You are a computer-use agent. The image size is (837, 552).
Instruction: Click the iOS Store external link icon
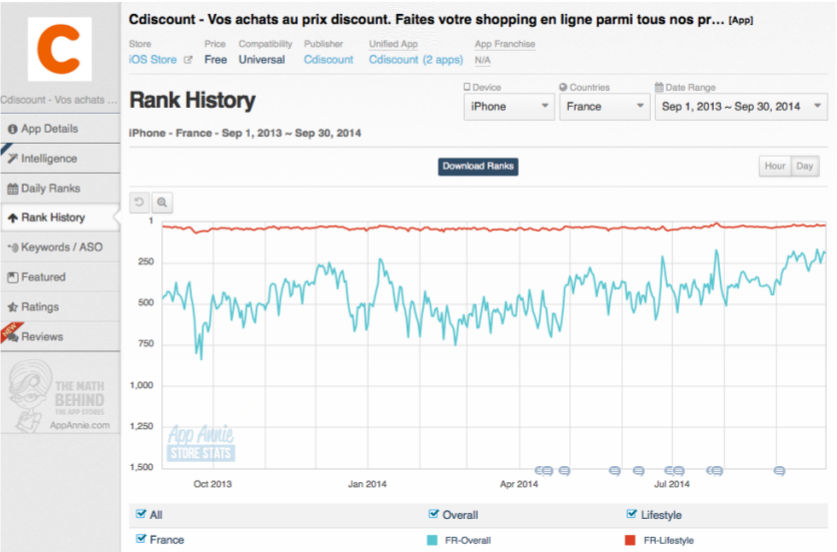(187, 60)
